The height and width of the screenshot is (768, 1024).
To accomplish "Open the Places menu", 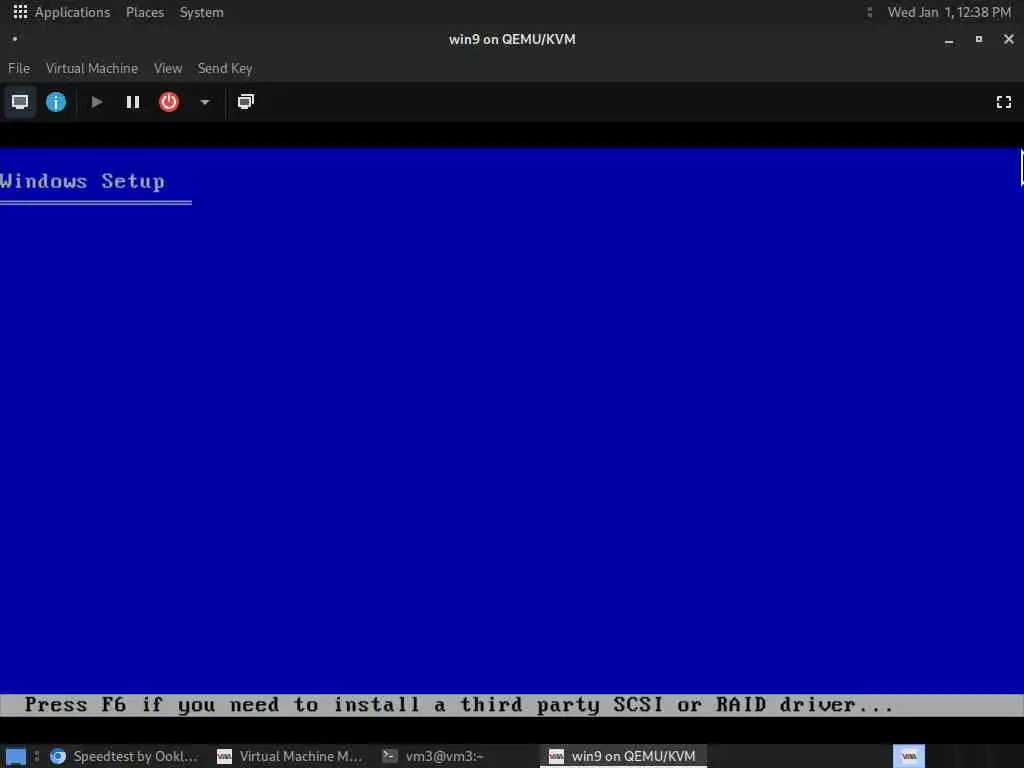I will 145,12.
